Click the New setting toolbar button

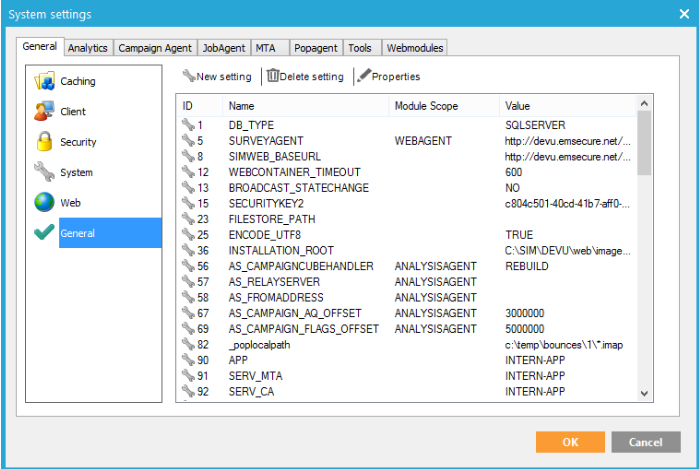click(x=217, y=76)
